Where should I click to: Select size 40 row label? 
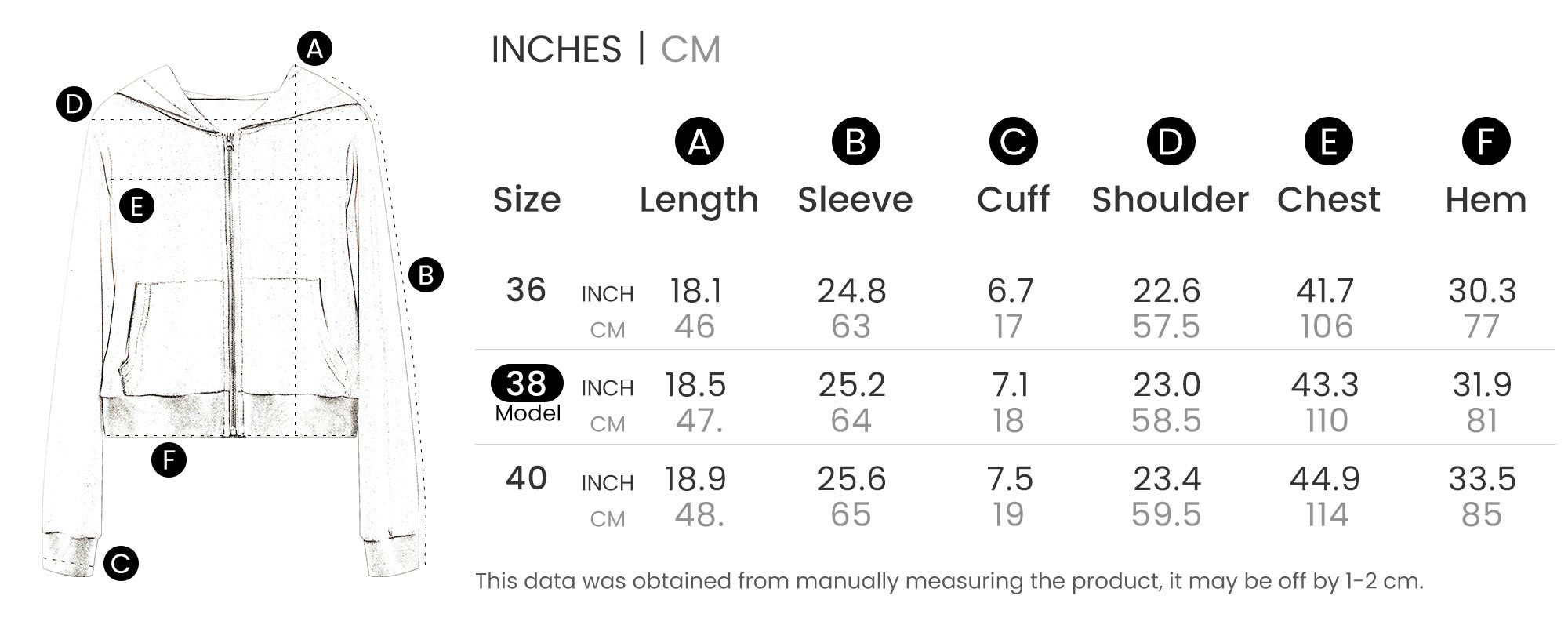(x=526, y=478)
